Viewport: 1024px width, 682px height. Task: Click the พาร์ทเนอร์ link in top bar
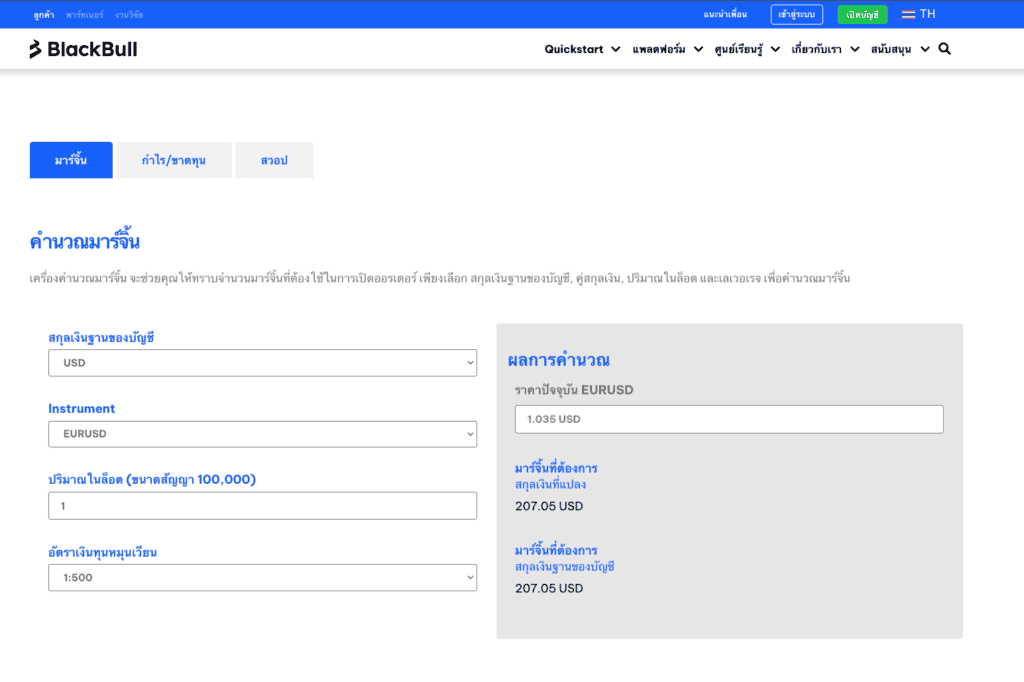click(82, 15)
